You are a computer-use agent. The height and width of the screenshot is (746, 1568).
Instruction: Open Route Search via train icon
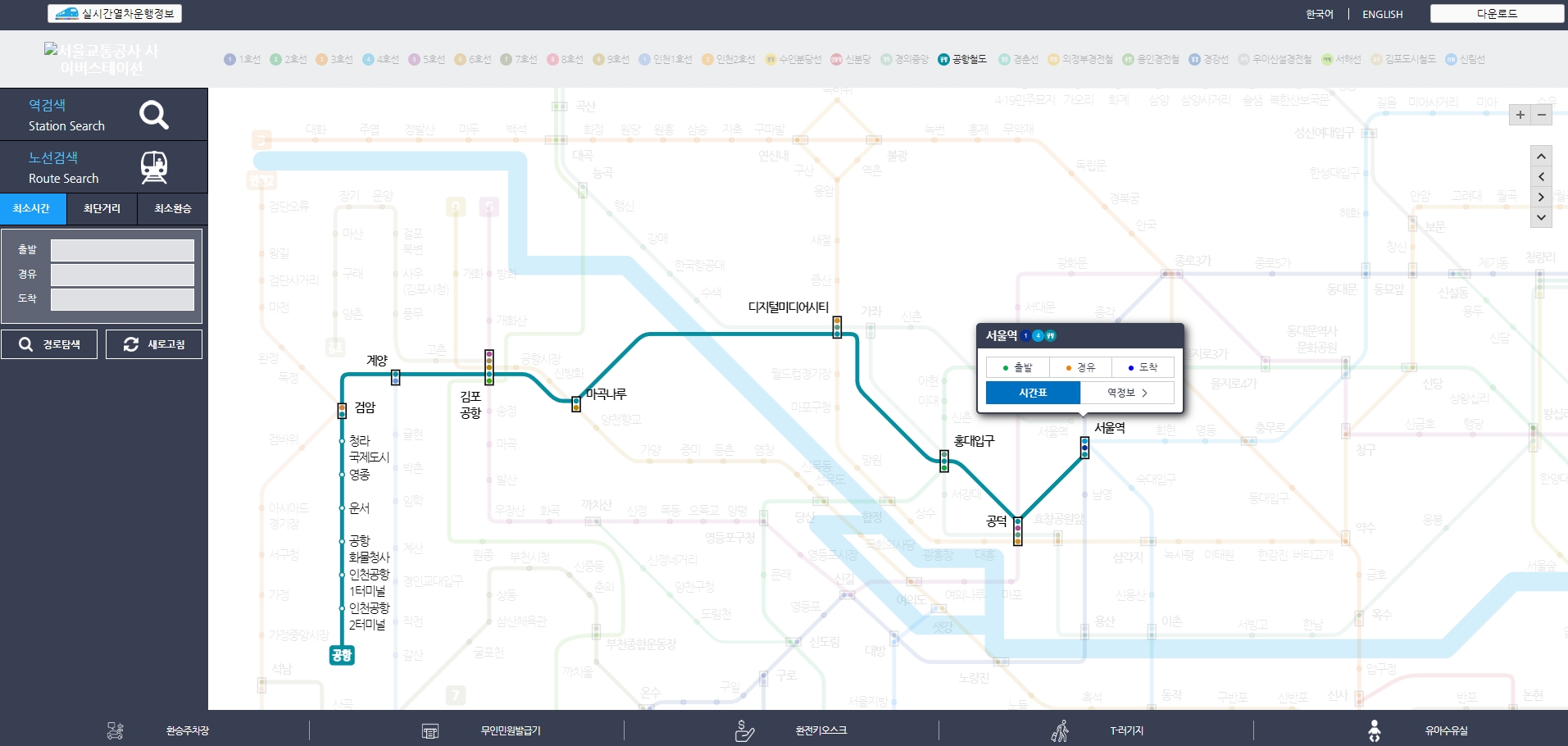pos(103,167)
